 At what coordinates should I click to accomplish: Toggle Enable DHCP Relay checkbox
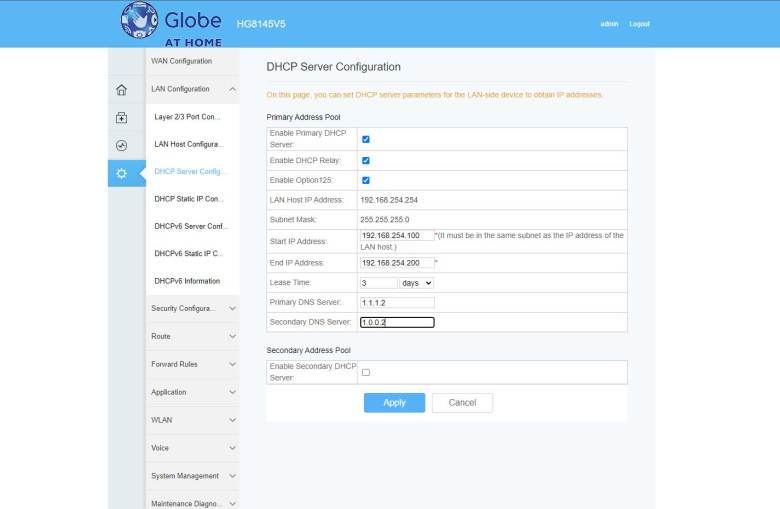tap(366, 161)
